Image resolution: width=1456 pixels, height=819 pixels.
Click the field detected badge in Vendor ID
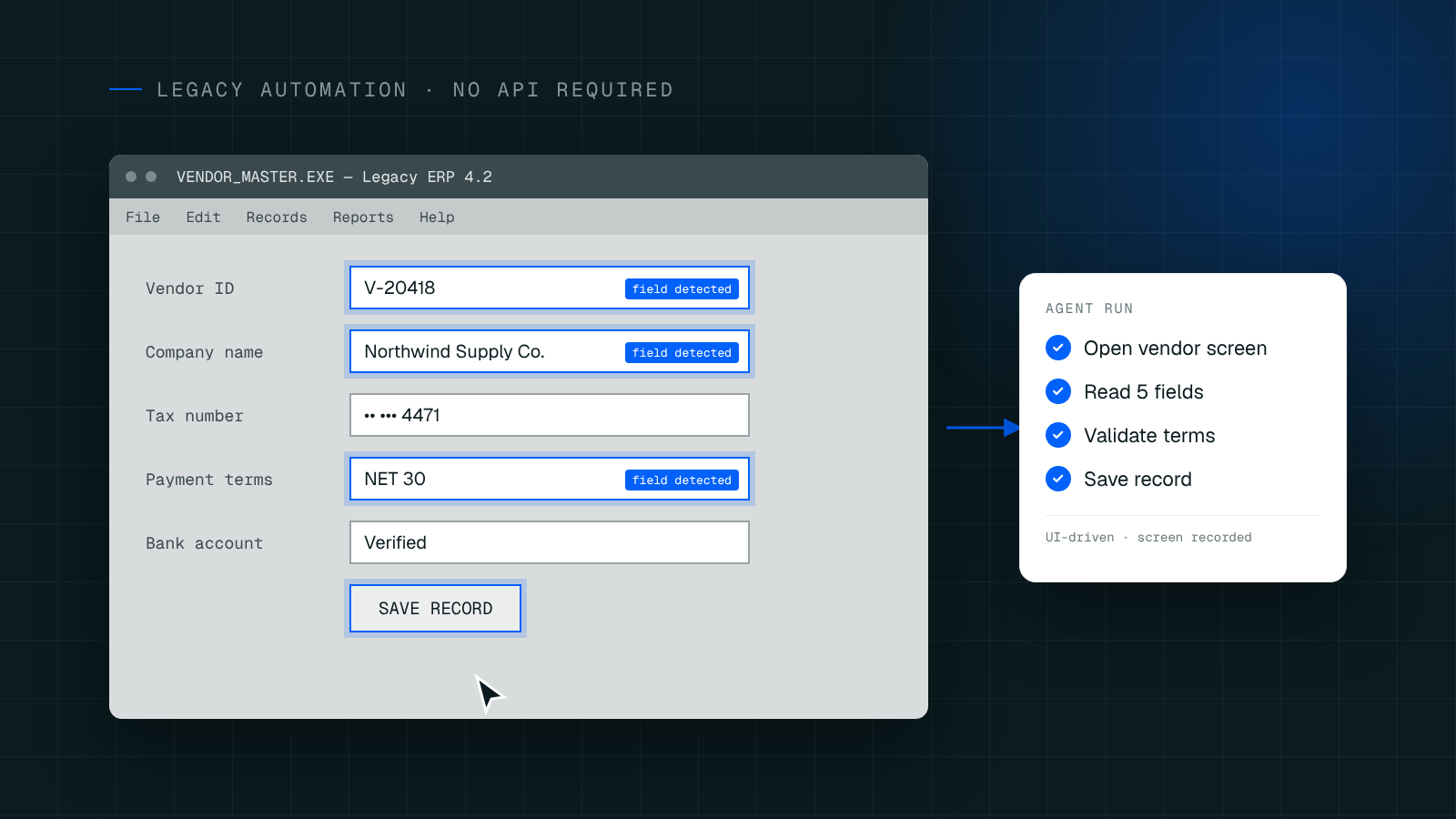pos(682,288)
